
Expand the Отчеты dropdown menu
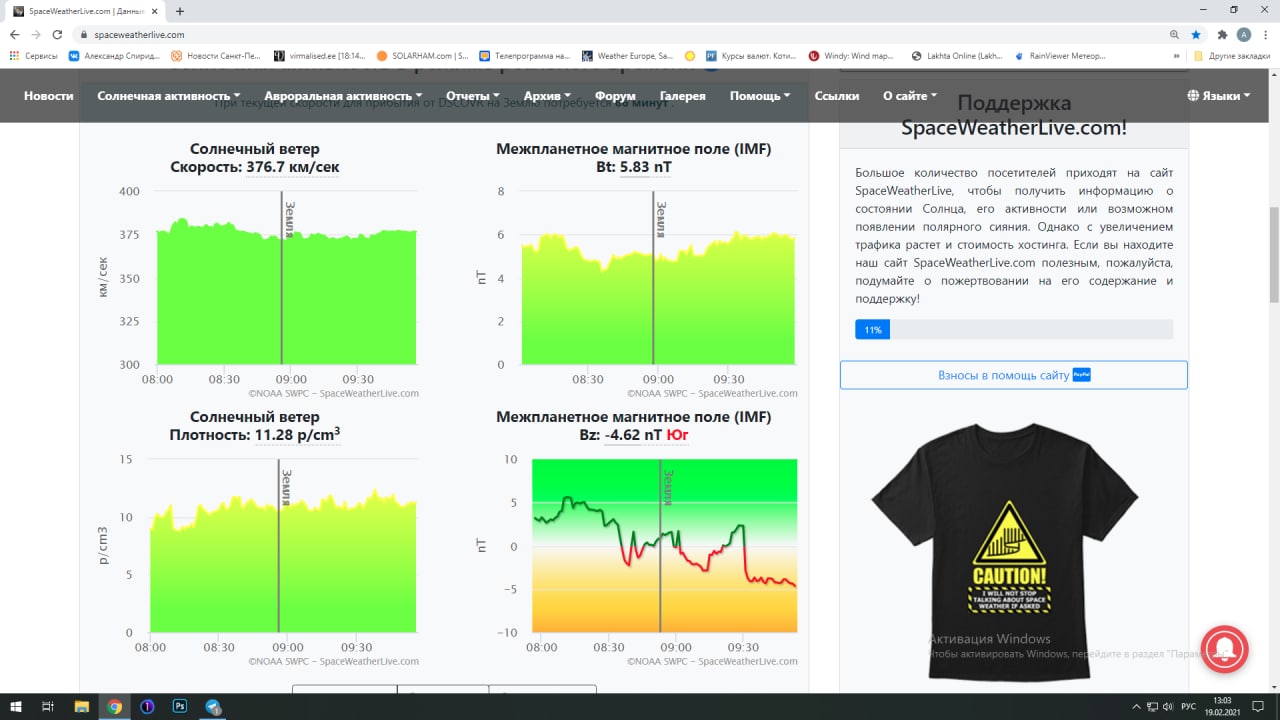point(473,96)
